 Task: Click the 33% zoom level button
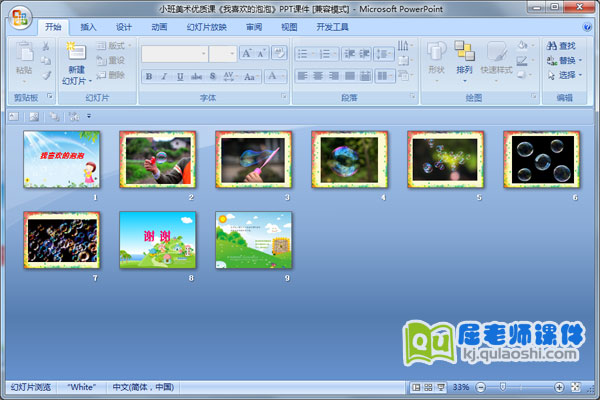pos(461,386)
